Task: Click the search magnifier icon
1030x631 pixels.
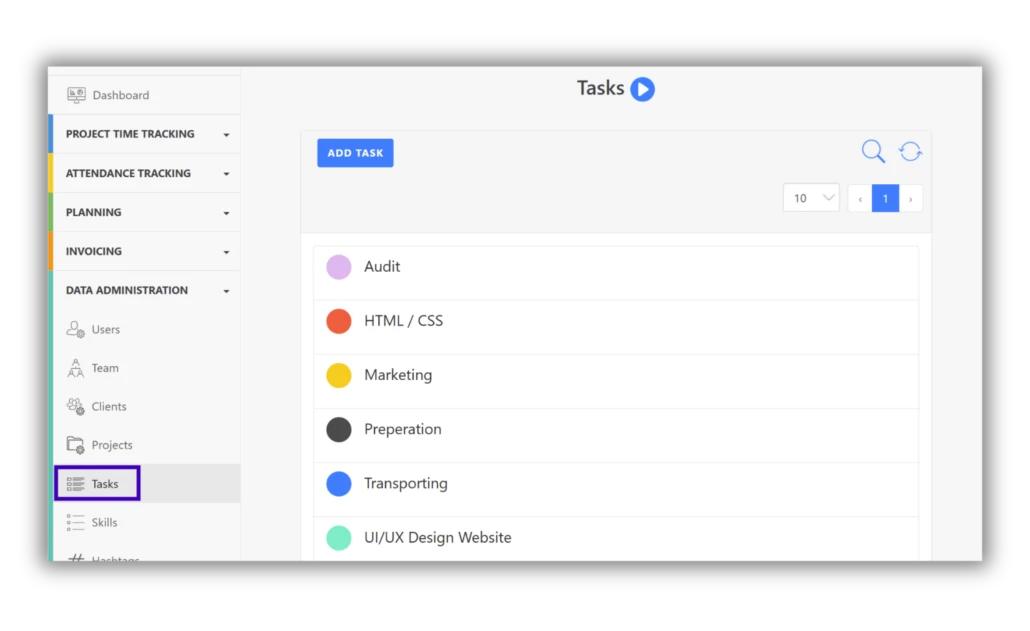Action: [872, 150]
